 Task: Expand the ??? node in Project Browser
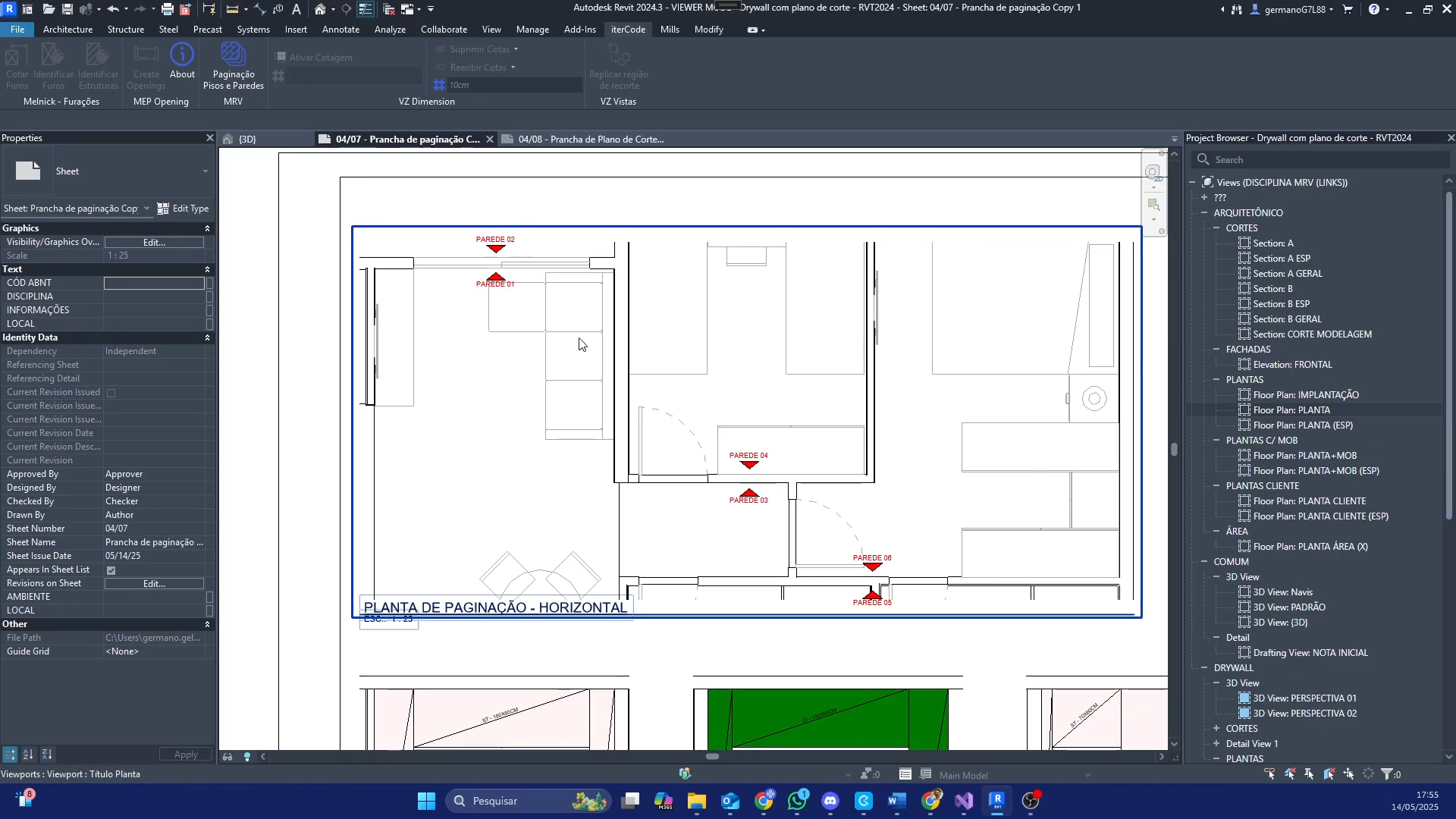(1204, 198)
